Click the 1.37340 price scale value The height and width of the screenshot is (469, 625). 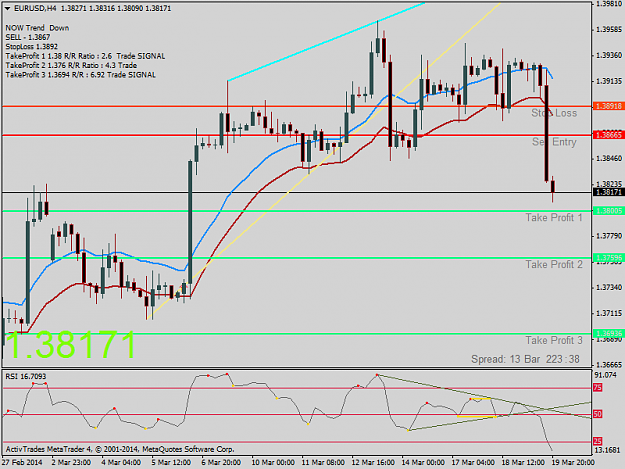(609, 288)
